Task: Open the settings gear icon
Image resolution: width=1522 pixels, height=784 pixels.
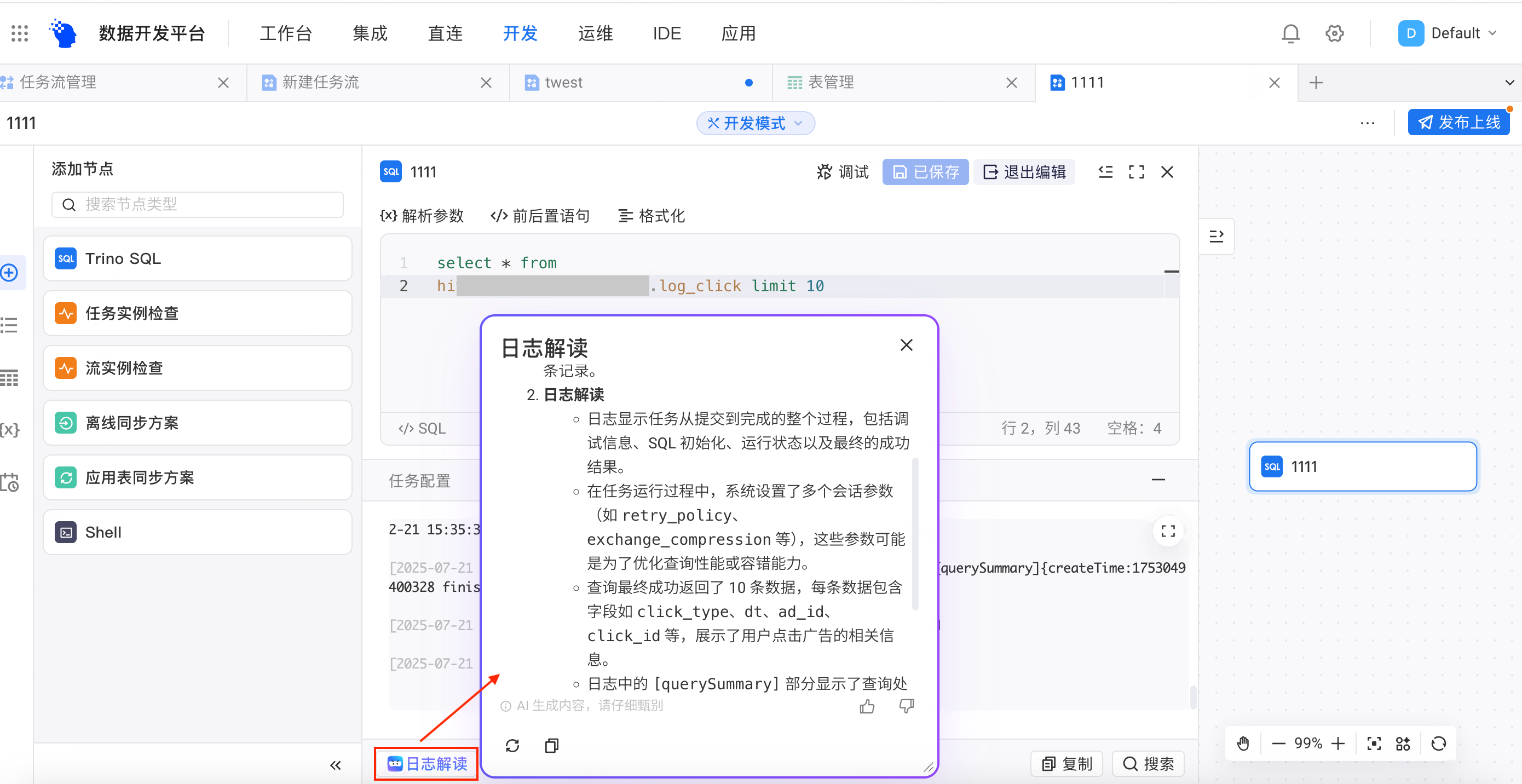Action: tap(1335, 34)
